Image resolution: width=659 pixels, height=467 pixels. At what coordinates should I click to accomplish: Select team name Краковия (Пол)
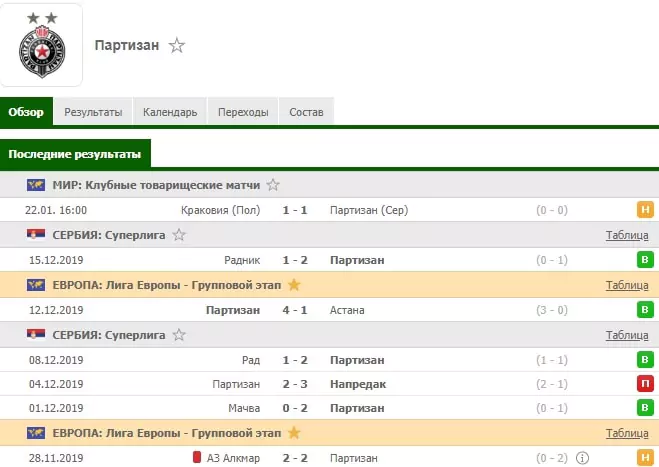[221, 210]
